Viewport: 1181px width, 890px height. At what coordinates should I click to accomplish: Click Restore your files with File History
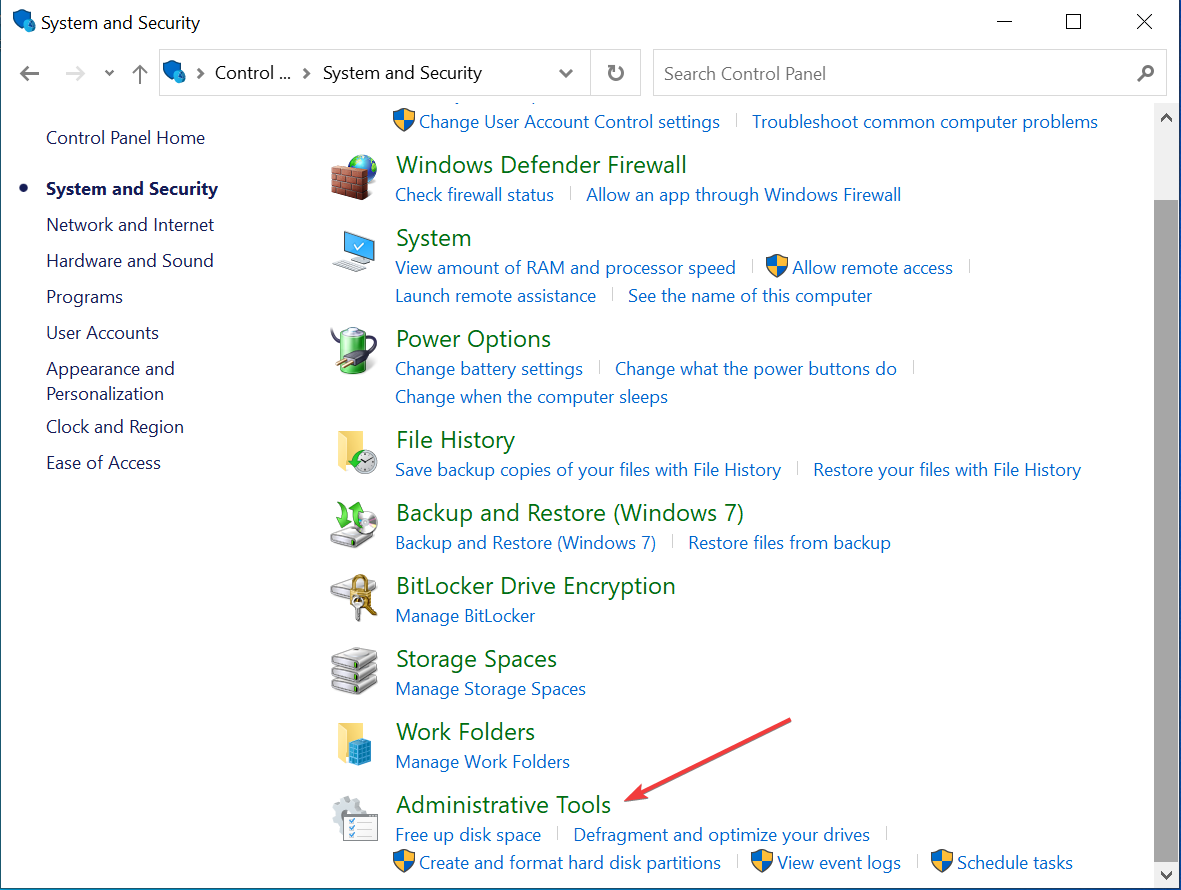(x=947, y=470)
